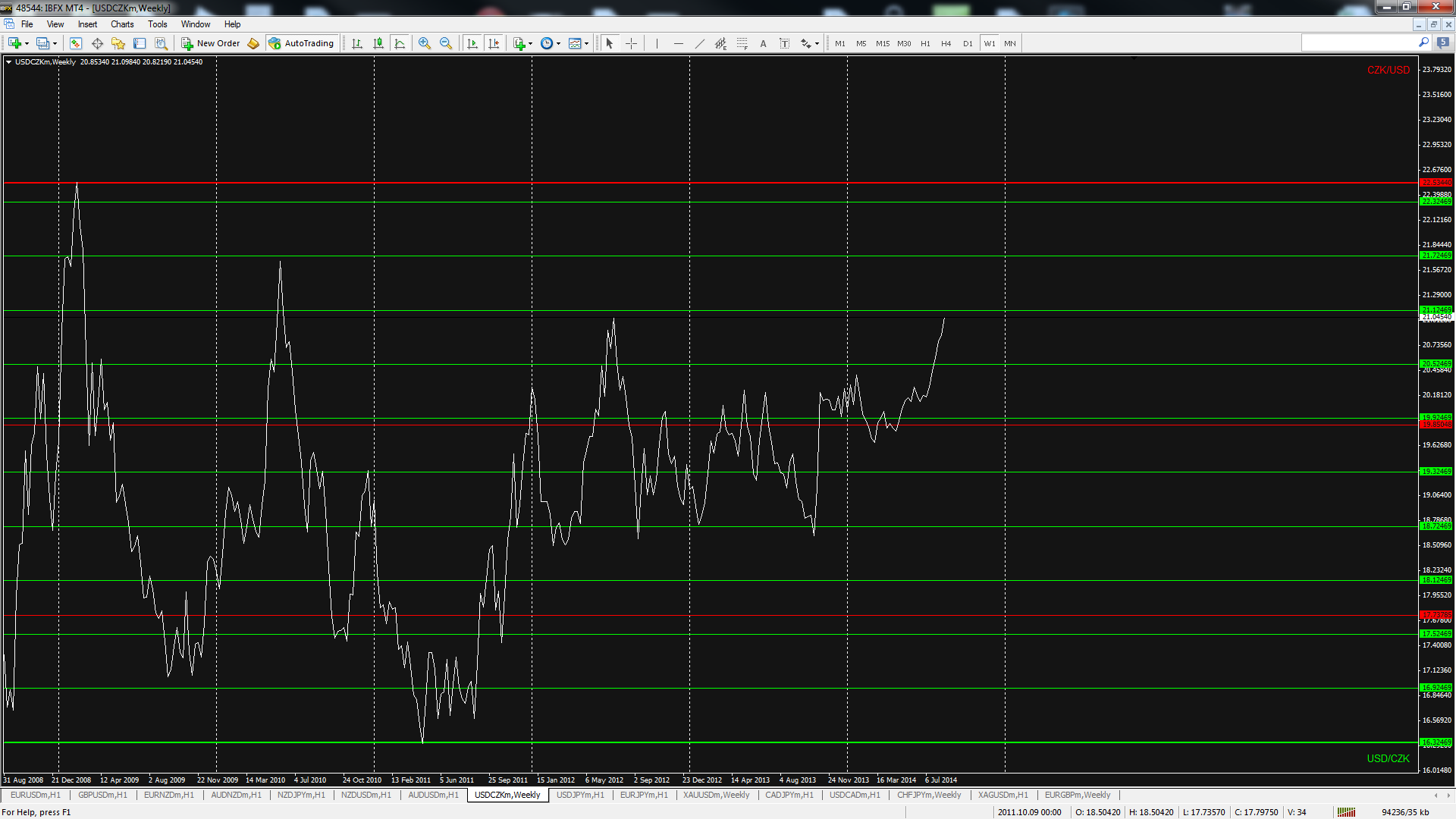The width and height of the screenshot is (1456, 819).
Task: Toggle Chart Shift icon
Action: 494,43
